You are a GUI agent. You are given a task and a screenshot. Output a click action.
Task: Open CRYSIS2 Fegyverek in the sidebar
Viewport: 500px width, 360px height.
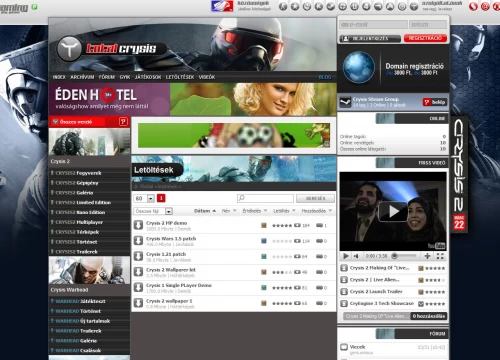[x=78, y=173]
